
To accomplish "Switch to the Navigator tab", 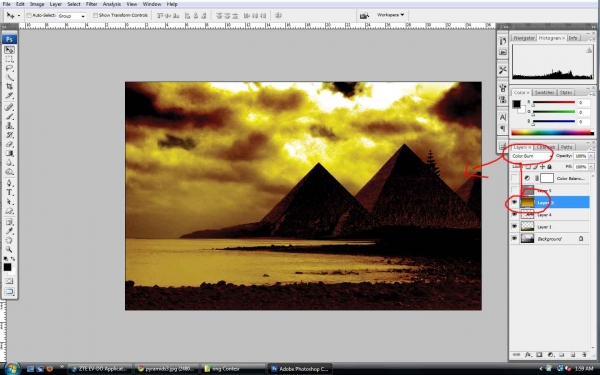I will (x=523, y=38).
